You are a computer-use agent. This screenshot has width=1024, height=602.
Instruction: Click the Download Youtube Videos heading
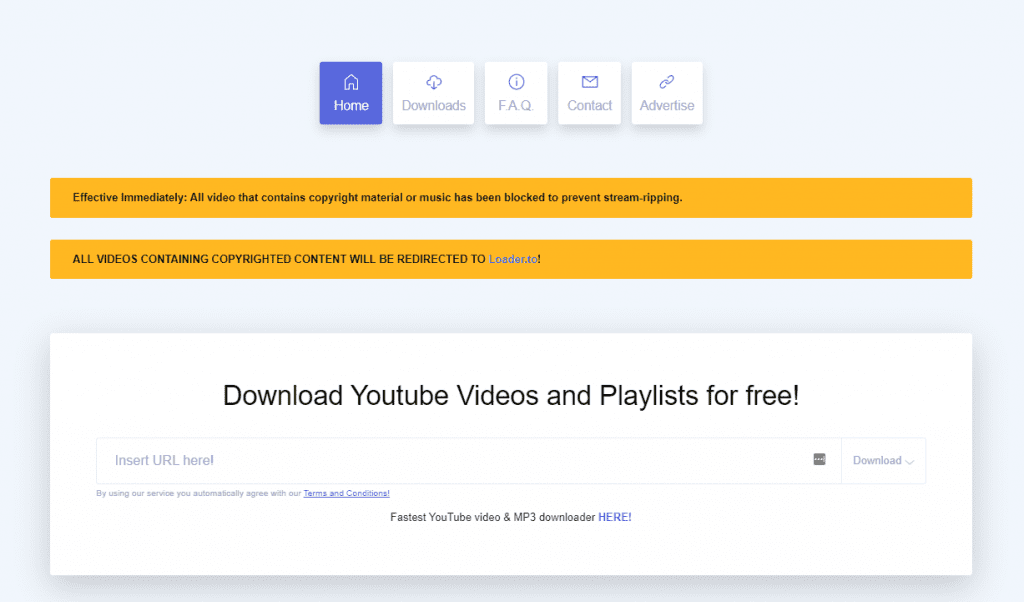pyautogui.click(x=511, y=395)
